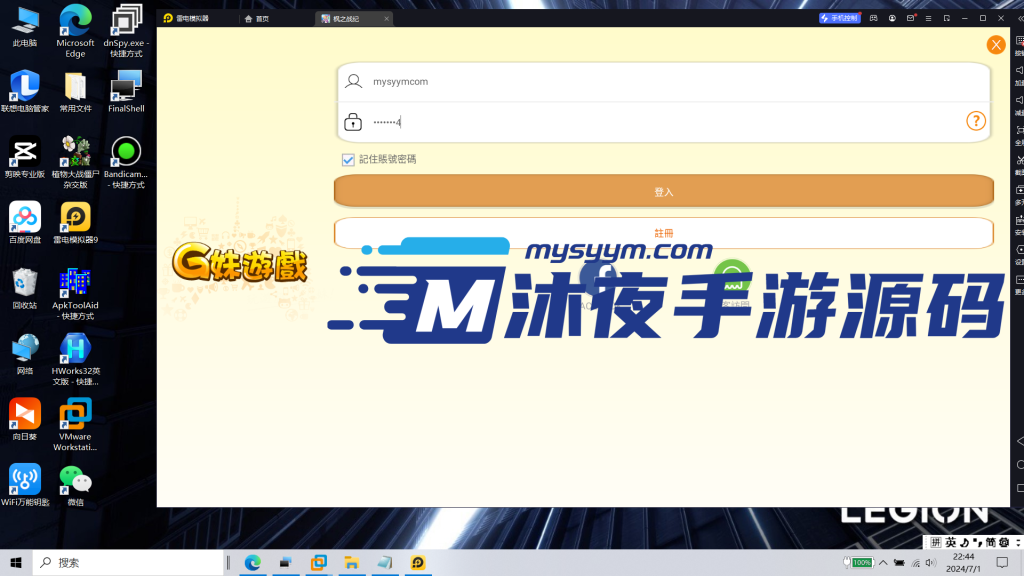Launch 微信 WeChat from the desktop
Screen dimensions: 1024x576
(74, 480)
